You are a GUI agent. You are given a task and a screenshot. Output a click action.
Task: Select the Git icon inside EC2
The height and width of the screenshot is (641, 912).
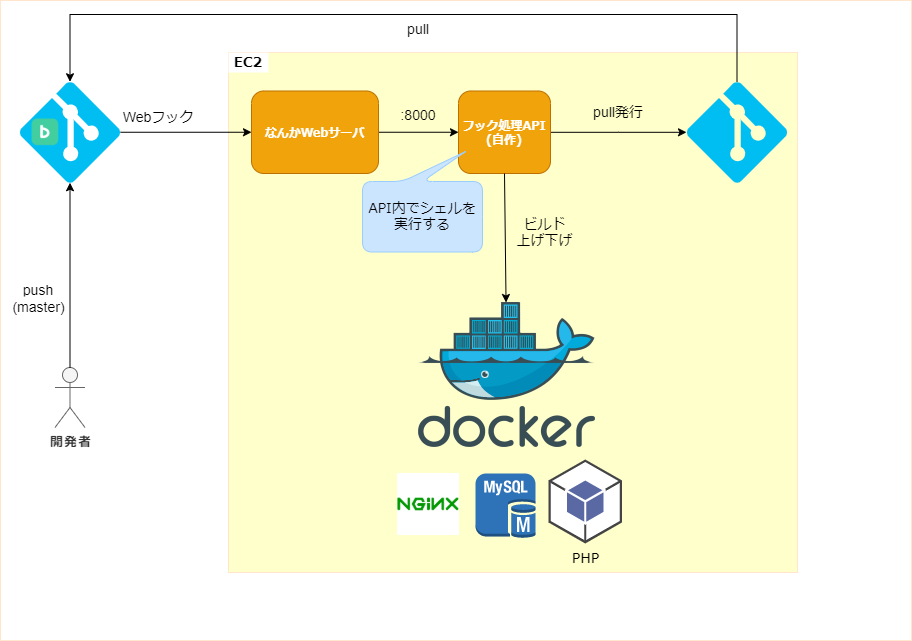(736, 131)
